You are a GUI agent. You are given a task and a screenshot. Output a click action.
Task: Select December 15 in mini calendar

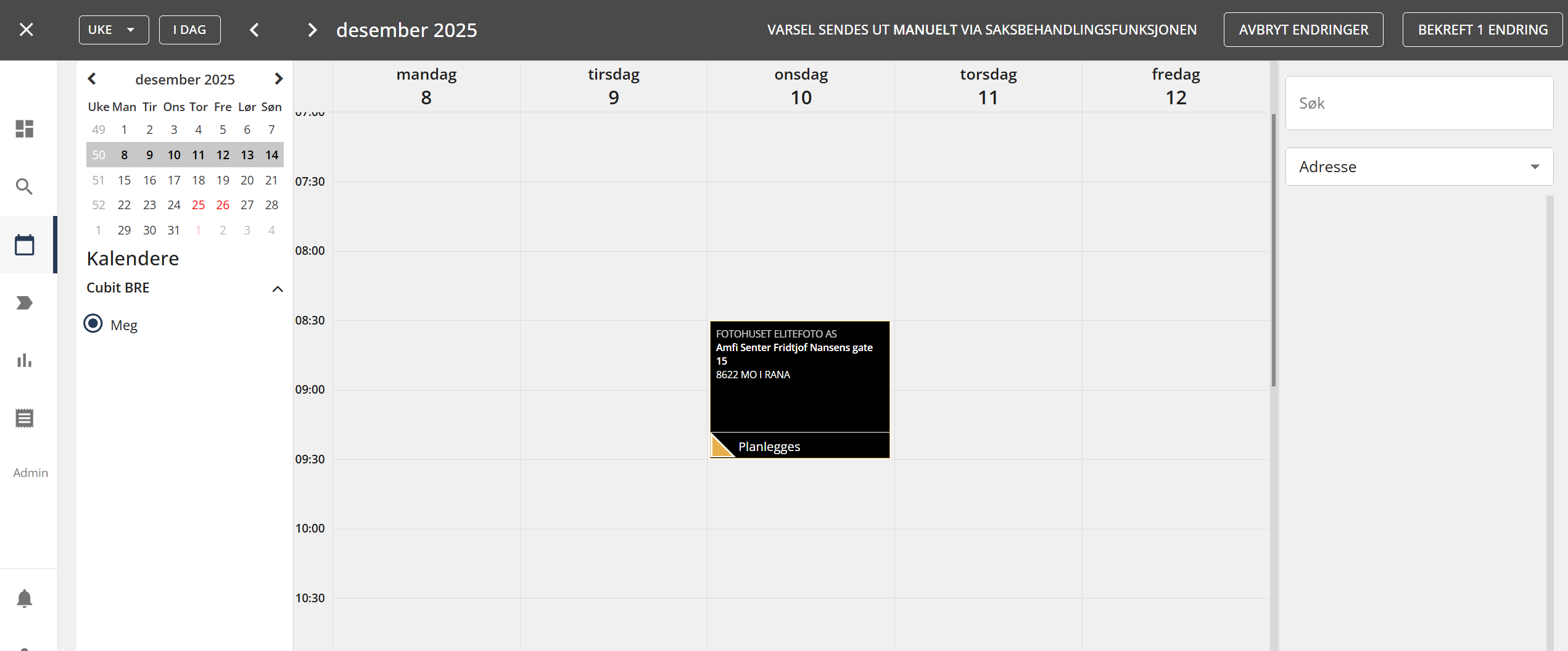124,180
